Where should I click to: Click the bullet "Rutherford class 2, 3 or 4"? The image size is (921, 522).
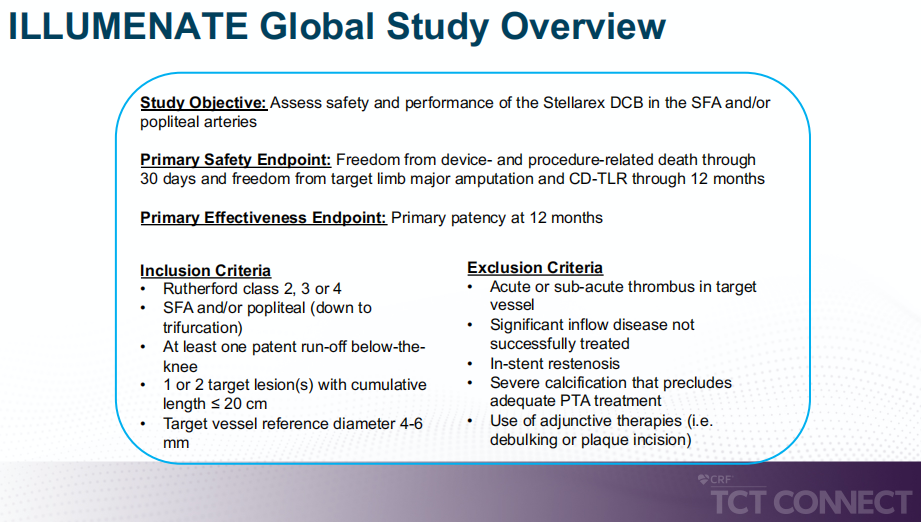[252, 289]
